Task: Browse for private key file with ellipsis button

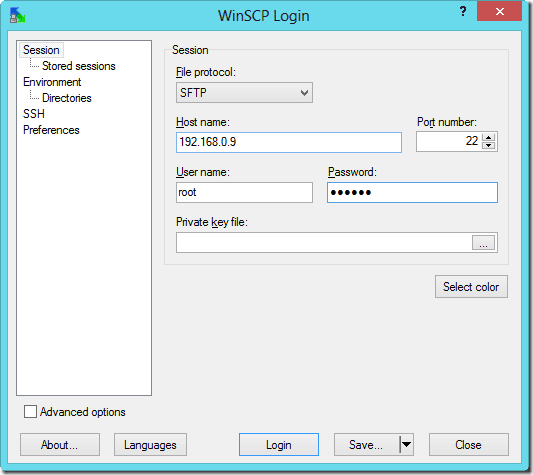Action: click(483, 242)
